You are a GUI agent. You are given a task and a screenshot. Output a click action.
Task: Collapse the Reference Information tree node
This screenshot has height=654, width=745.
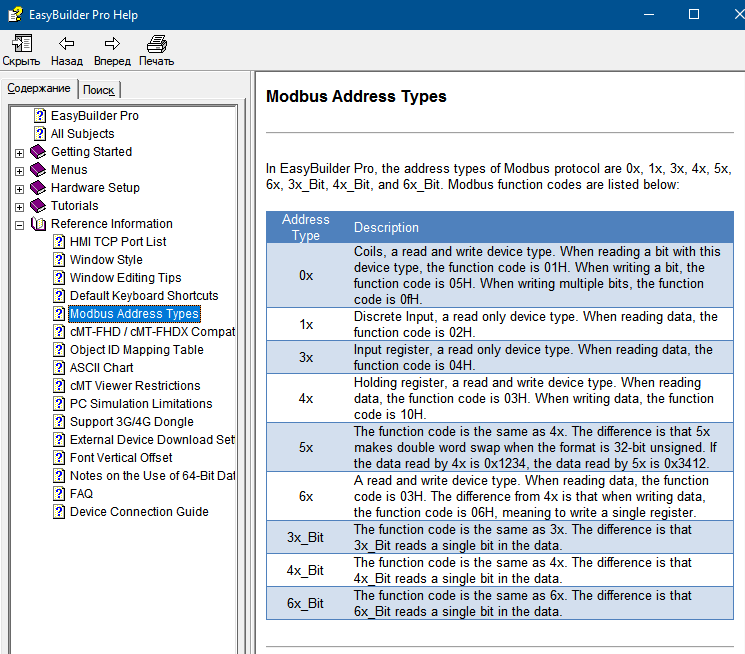pos(19,225)
